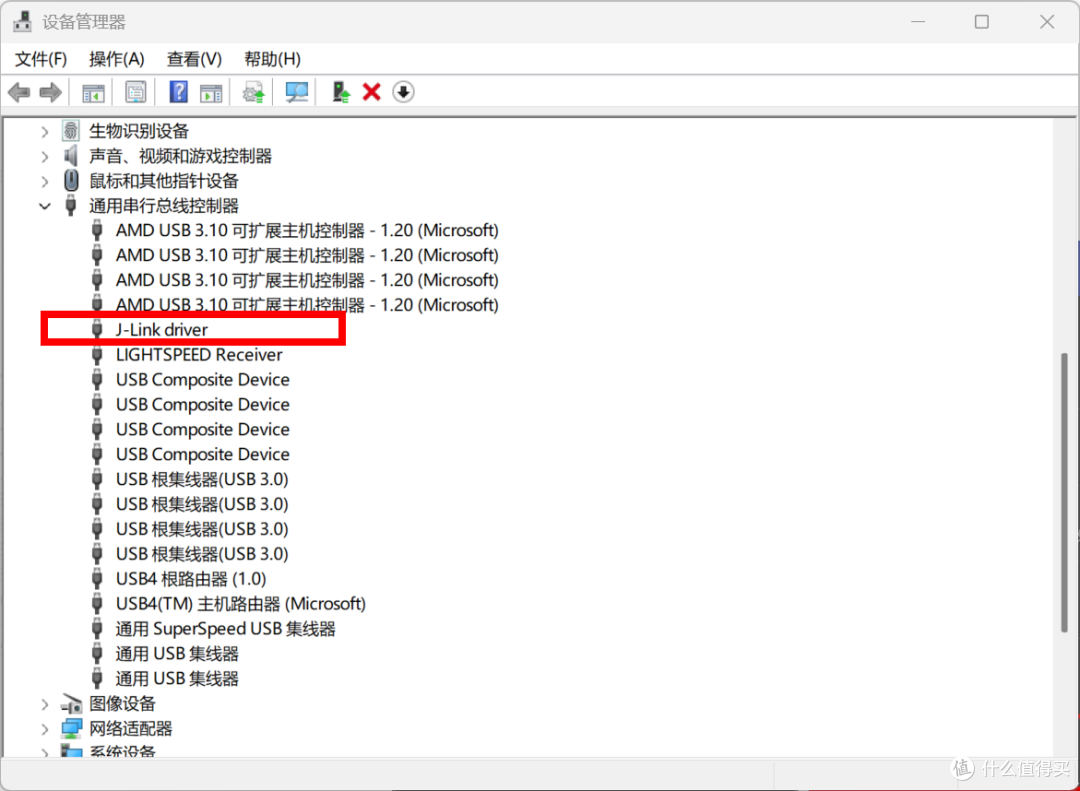Select the mouse icon of 鼠标和其他指针设备
The width and height of the screenshot is (1080, 791).
click(70, 181)
